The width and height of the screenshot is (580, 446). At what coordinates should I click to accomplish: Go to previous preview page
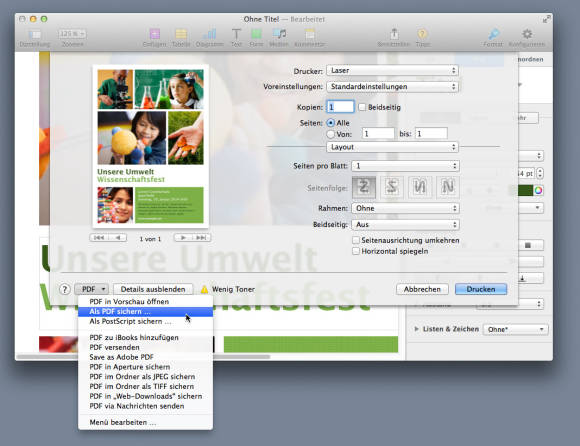pyautogui.click(x=118, y=237)
